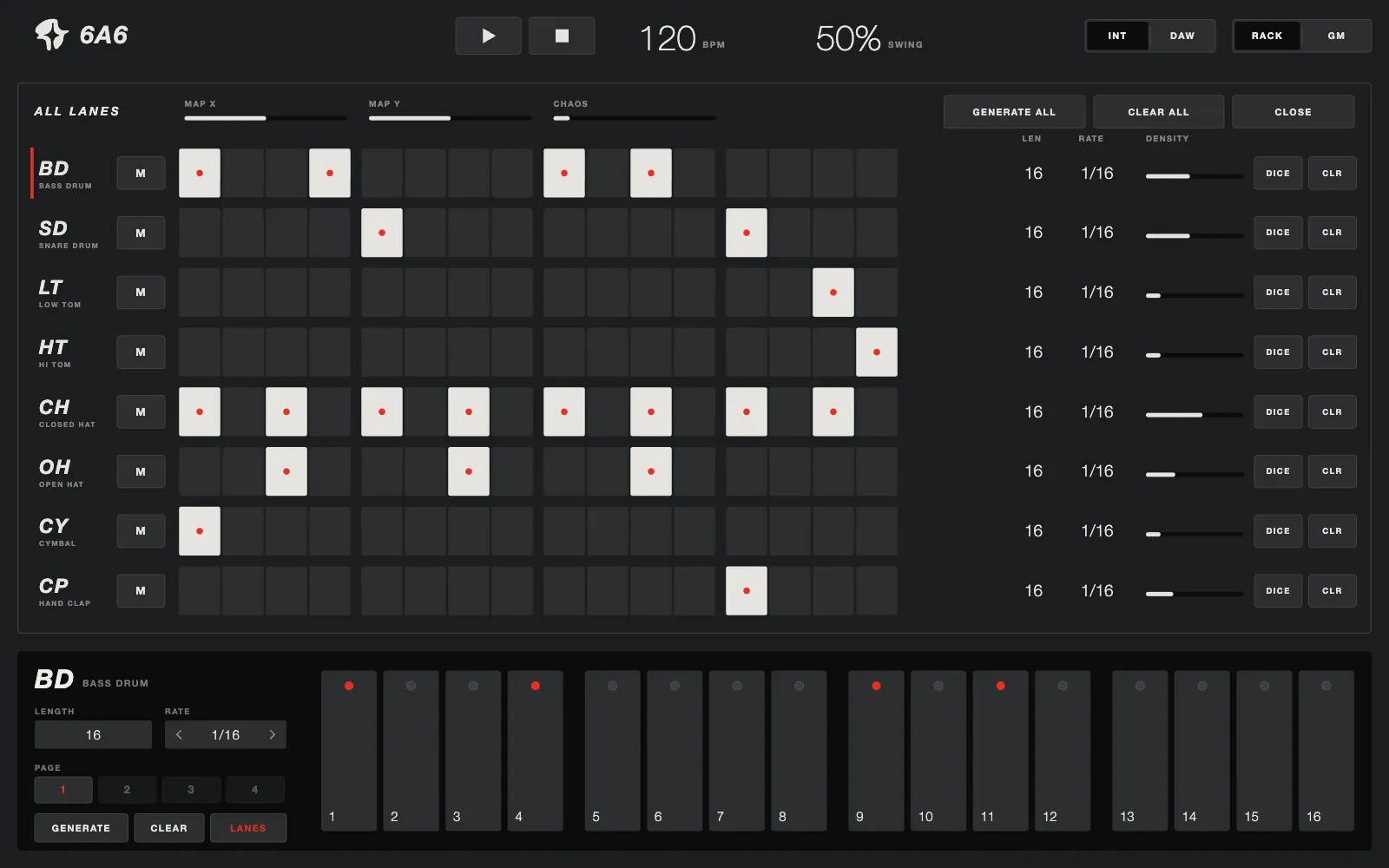The height and width of the screenshot is (868, 1389).
Task: Select page 2 in the BD panel
Action: pyautogui.click(x=127, y=790)
